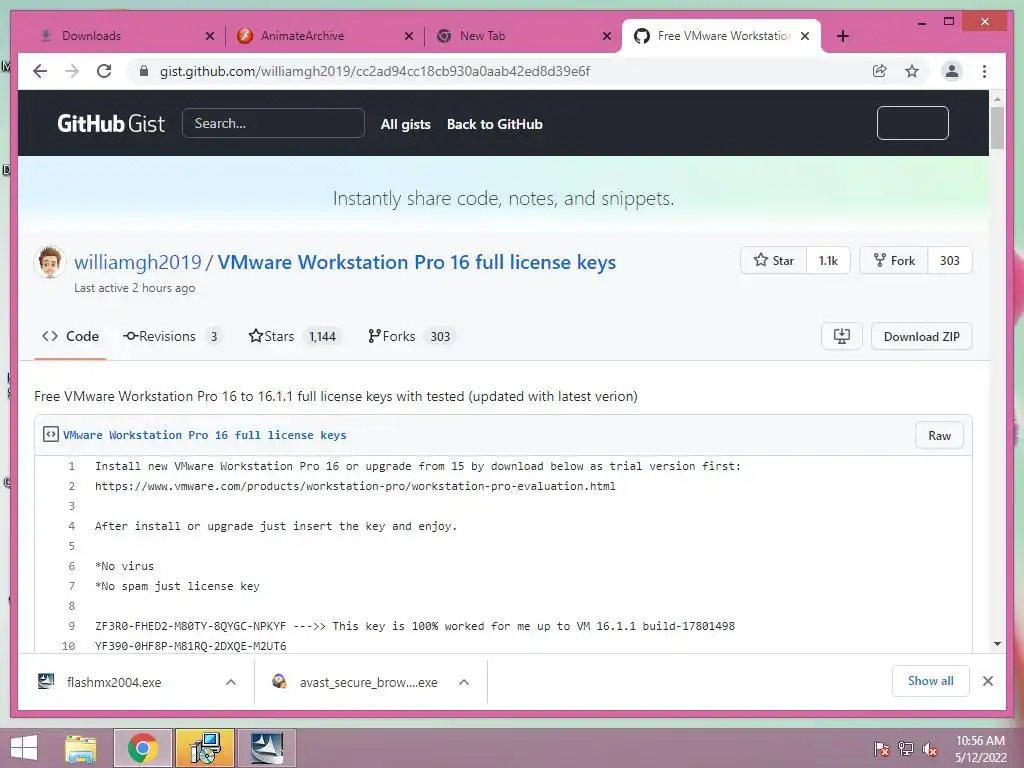Download the gist as ZIP
Viewport: 1024px width, 768px height.
921,336
